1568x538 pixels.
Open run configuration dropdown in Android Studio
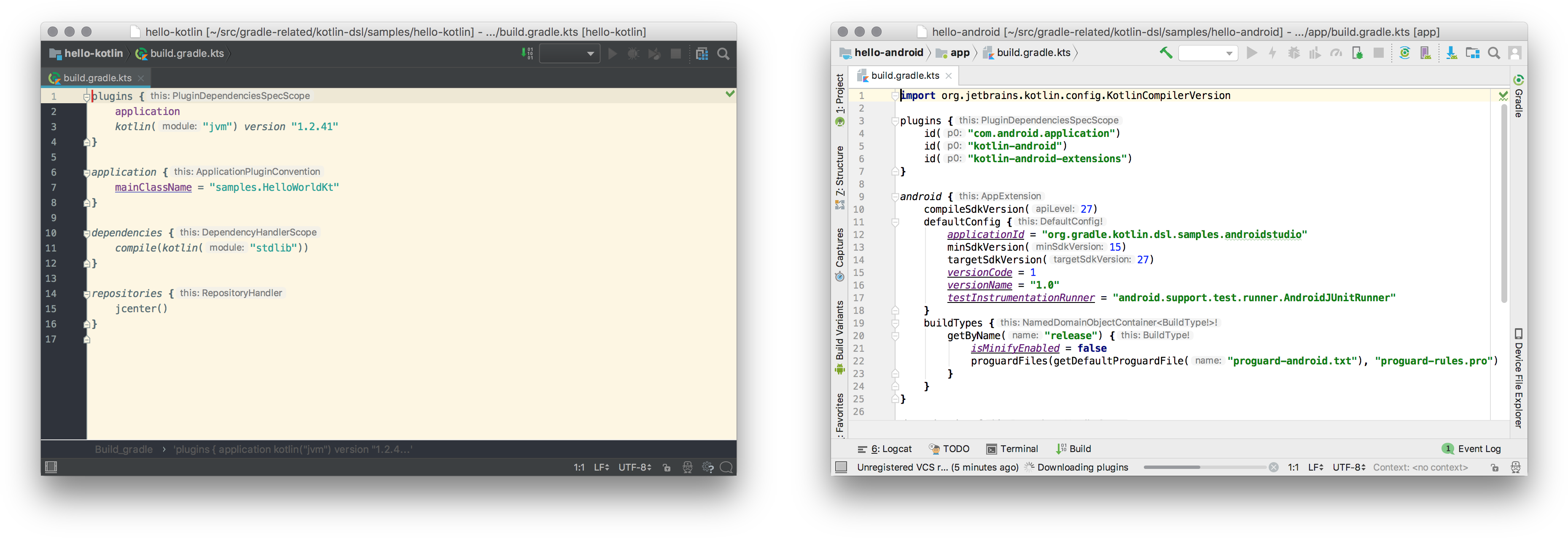(x=1208, y=53)
